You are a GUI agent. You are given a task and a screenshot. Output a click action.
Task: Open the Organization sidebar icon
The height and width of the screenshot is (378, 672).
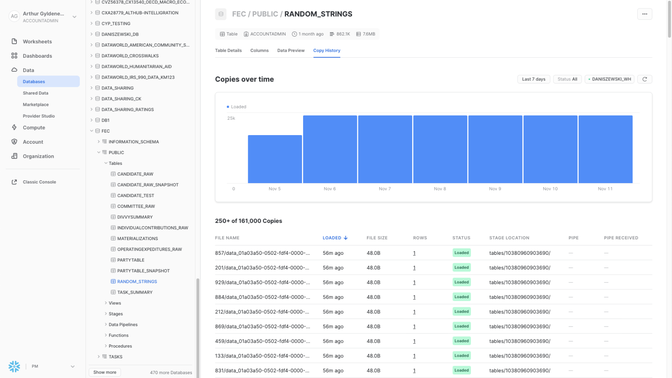14,156
